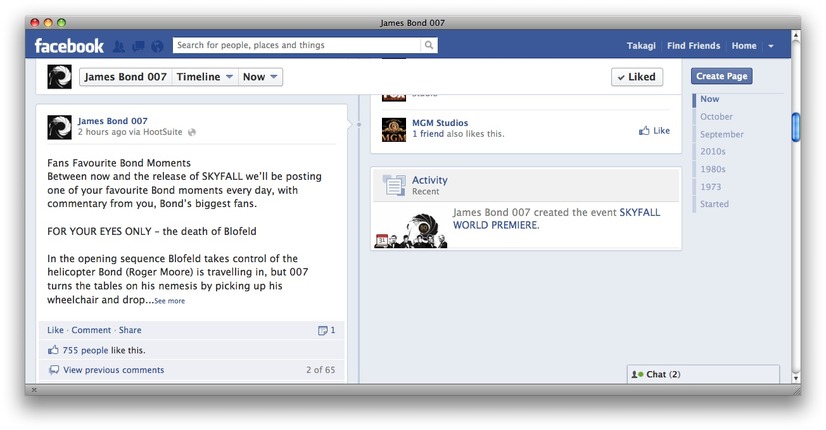This screenshot has height=430, width=826.
Task: Open the Skyfall premiere event image
Action: pos(411,230)
